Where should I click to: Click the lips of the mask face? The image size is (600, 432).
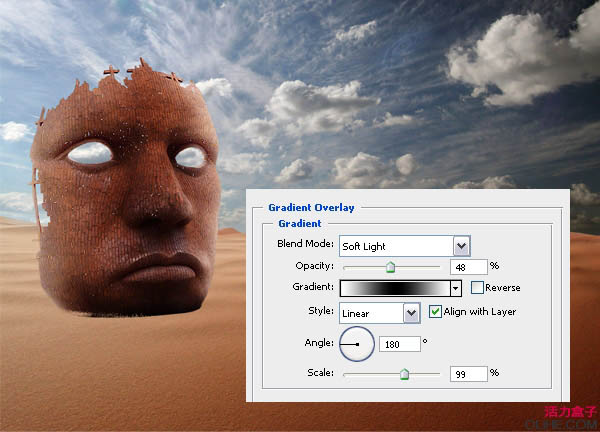point(155,268)
